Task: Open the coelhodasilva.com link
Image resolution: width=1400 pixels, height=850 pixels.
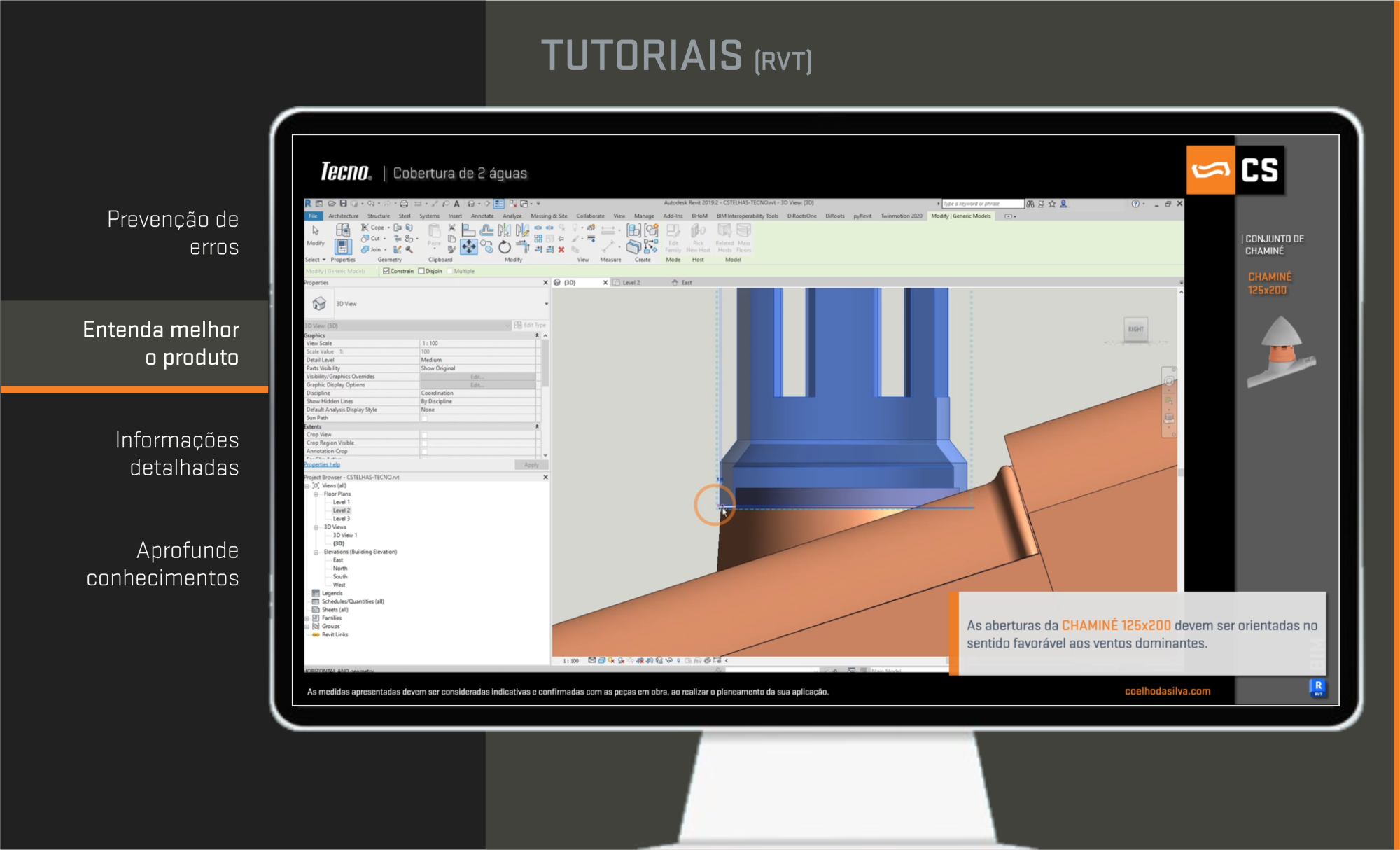Action: [x=1168, y=691]
